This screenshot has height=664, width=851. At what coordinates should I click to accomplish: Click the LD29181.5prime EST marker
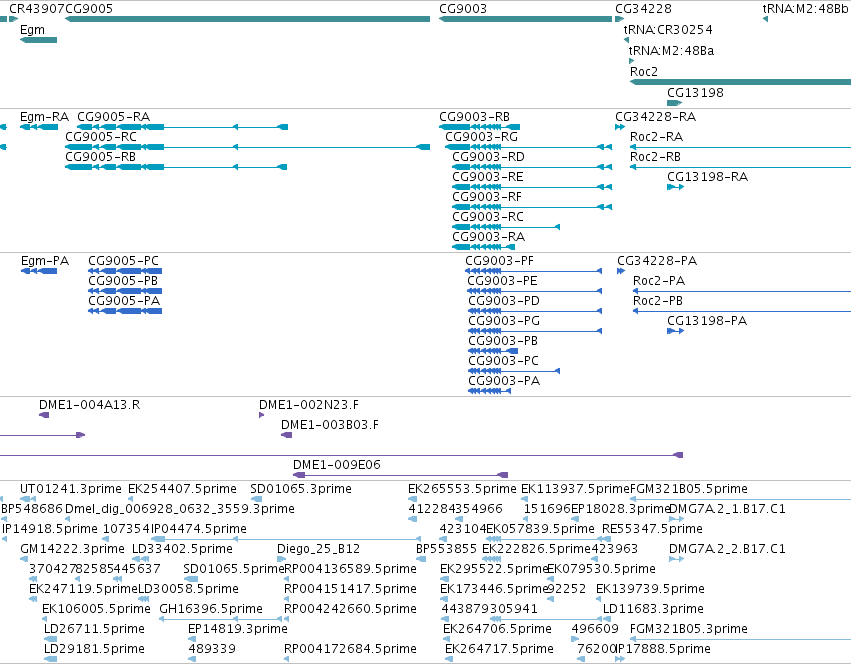coord(50,659)
